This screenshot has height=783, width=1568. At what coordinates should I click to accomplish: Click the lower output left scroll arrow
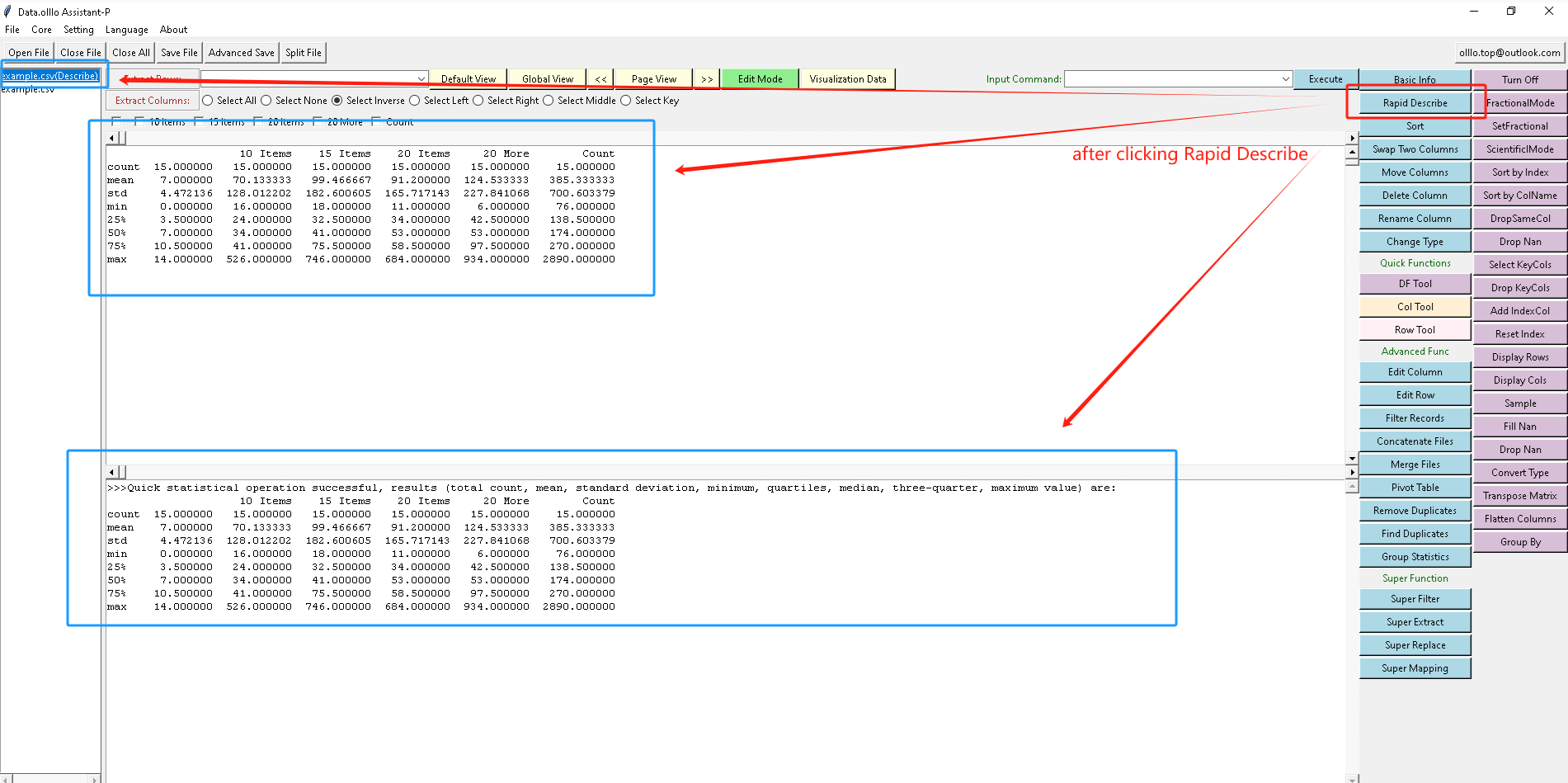pyautogui.click(x=112, y=472)
